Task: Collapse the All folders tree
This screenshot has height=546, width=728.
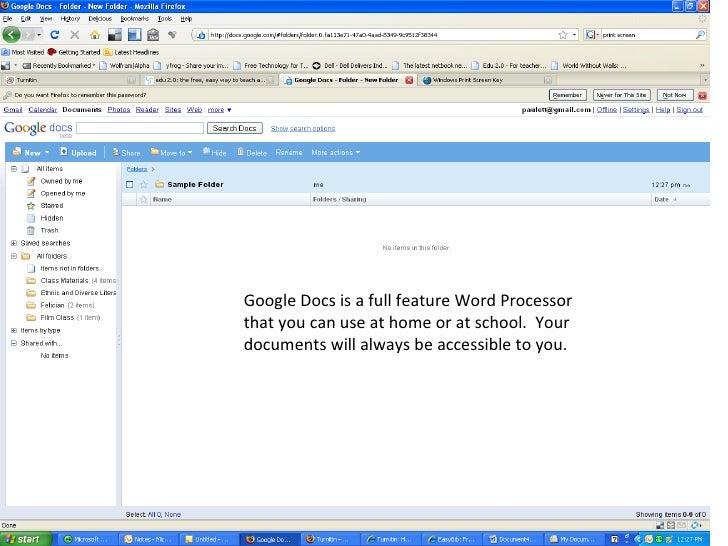Action: click(14, 256)
